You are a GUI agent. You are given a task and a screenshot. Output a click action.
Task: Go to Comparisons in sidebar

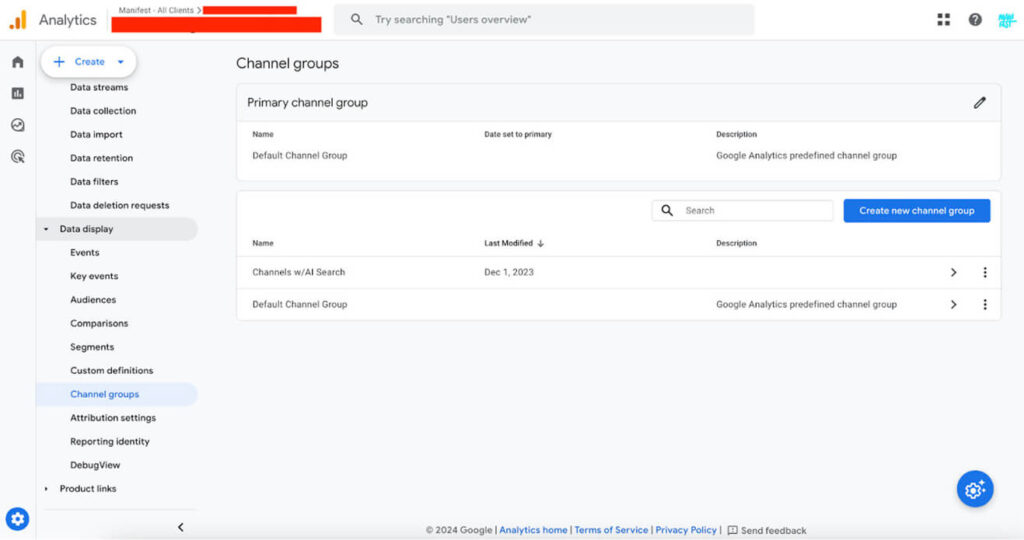[99, 323]
